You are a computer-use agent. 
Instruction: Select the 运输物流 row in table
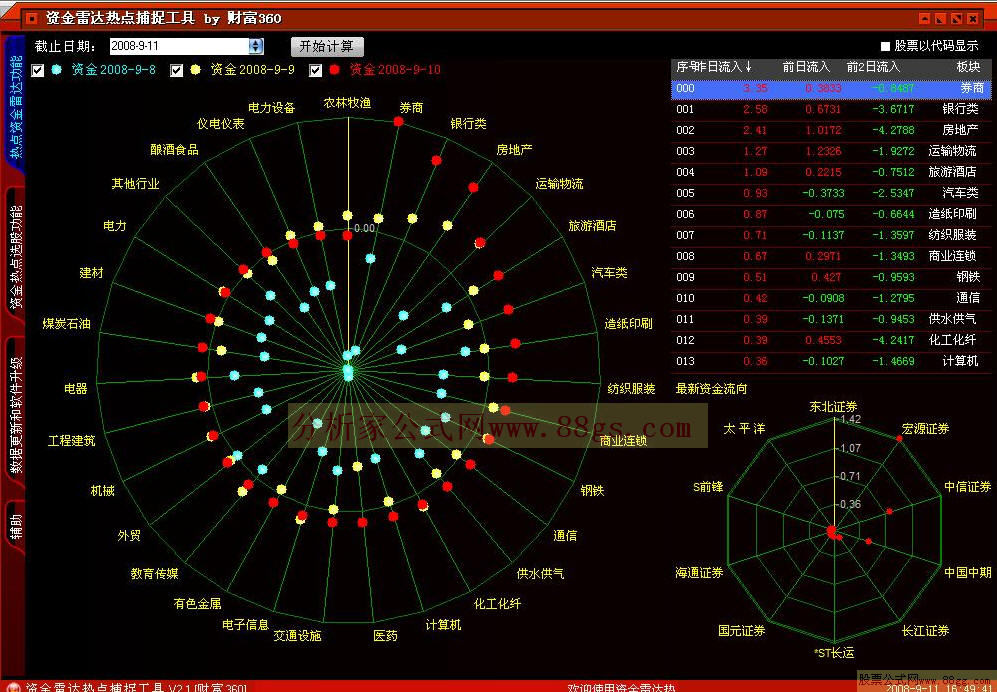(x=830, y=151)
